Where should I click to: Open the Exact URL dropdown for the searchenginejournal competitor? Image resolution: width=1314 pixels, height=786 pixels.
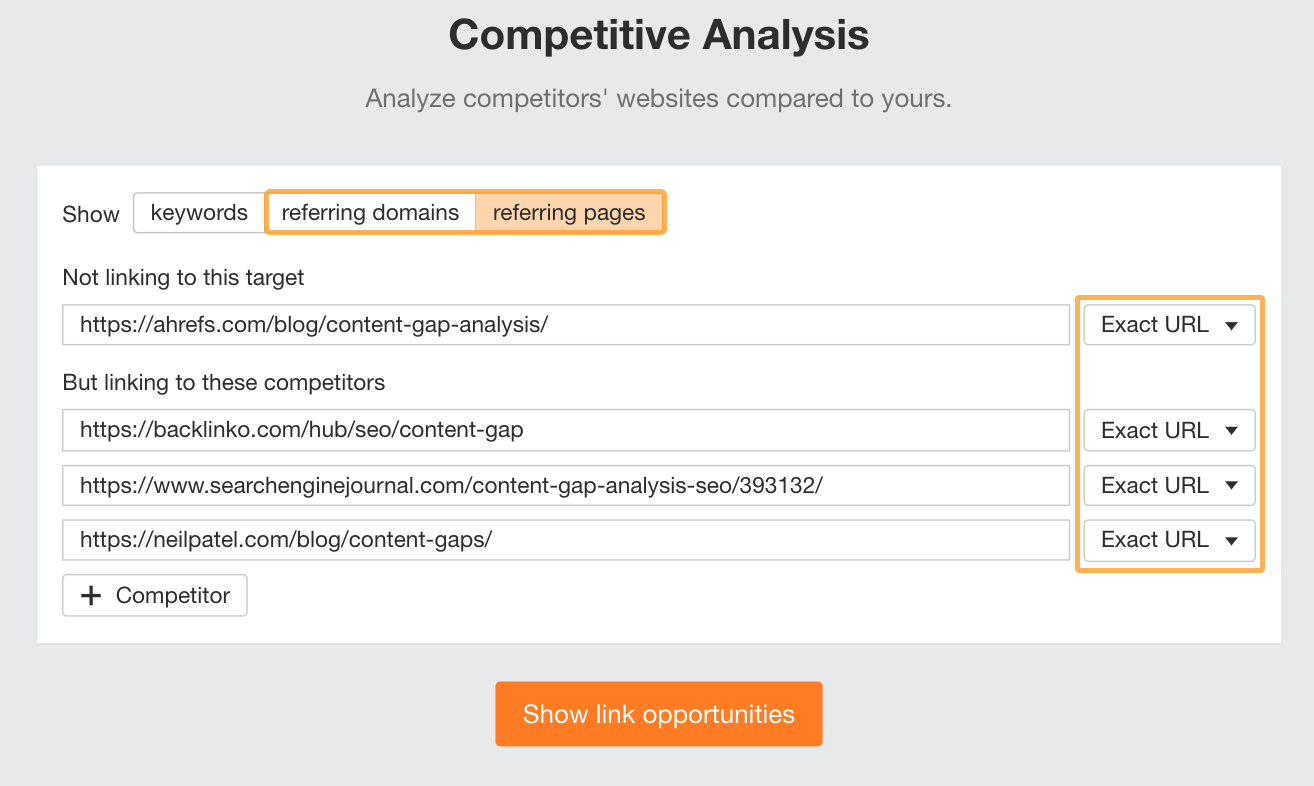click(x=1169, y=485)
